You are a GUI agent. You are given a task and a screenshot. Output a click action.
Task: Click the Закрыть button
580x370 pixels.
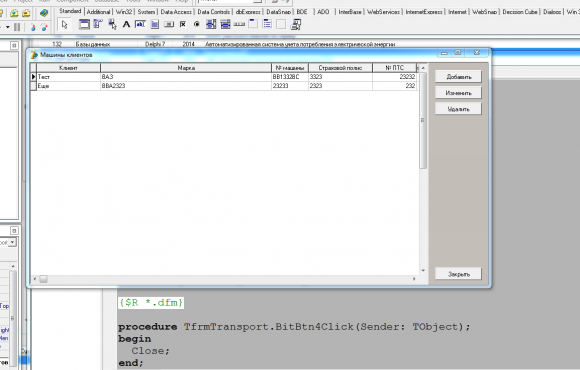[458, 274]
